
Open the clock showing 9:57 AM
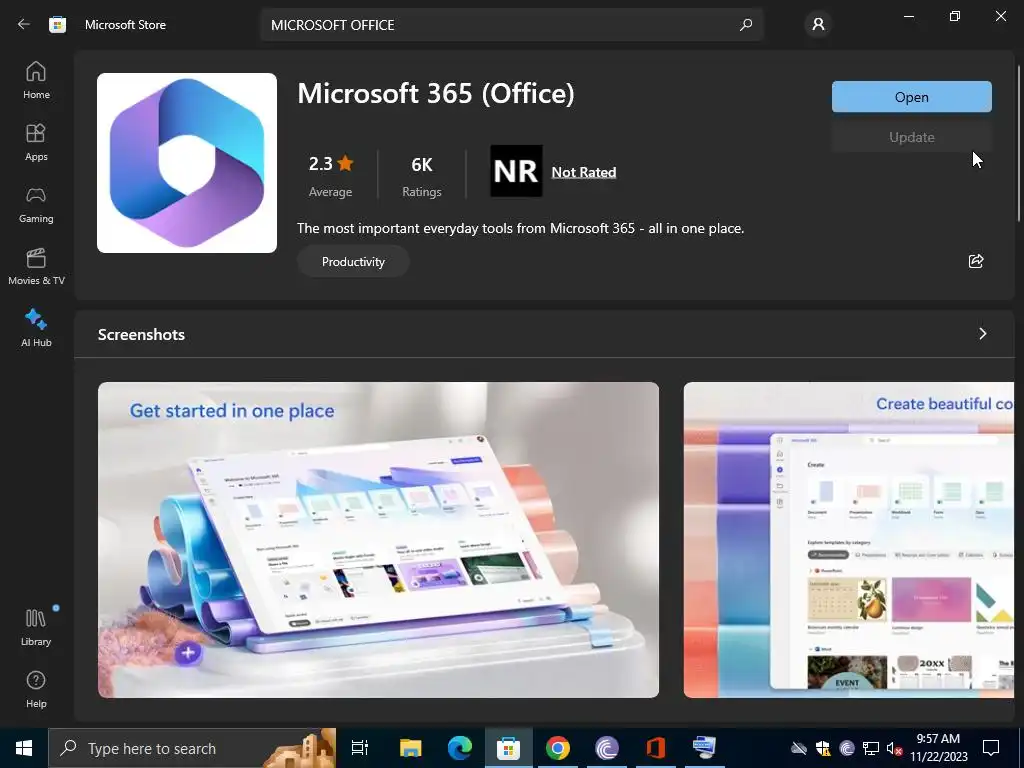938,748
